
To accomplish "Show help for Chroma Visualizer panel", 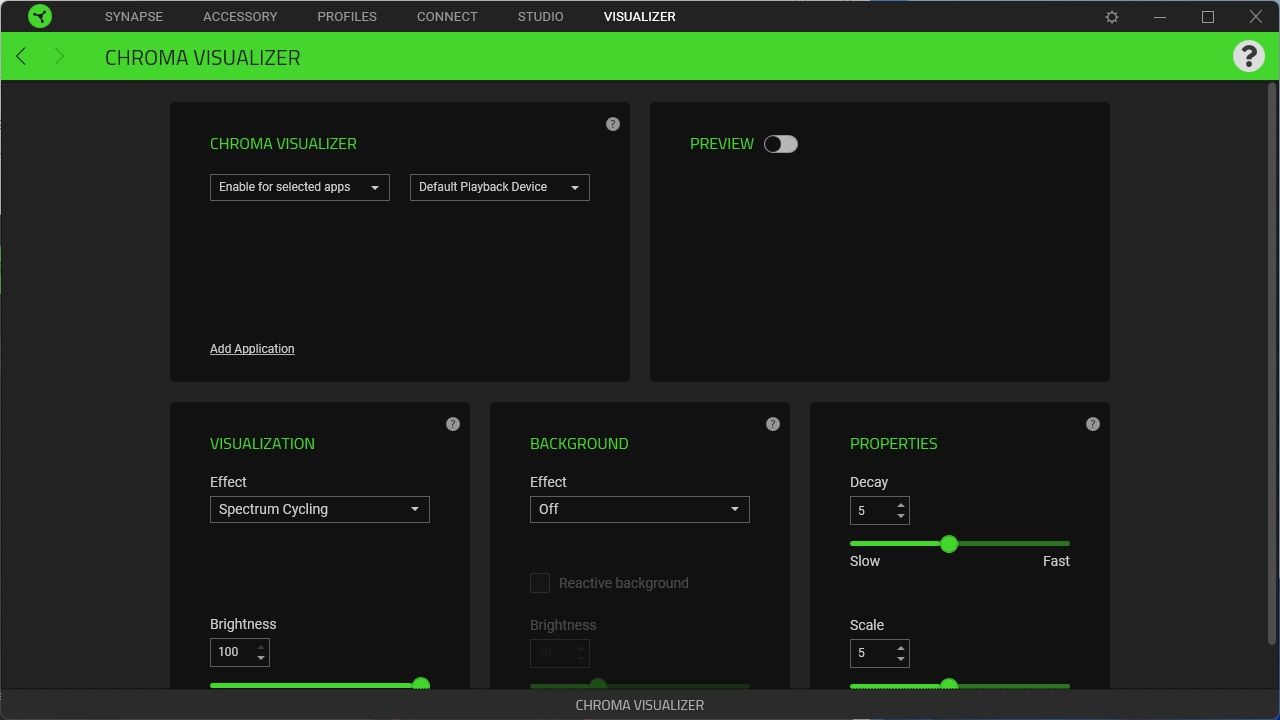I will point(613,124).
